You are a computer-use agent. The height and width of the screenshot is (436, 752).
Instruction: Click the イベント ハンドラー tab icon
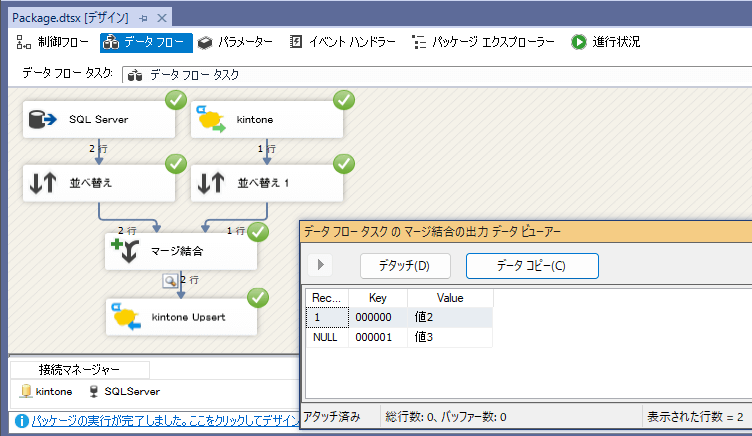tap(296, 42)
